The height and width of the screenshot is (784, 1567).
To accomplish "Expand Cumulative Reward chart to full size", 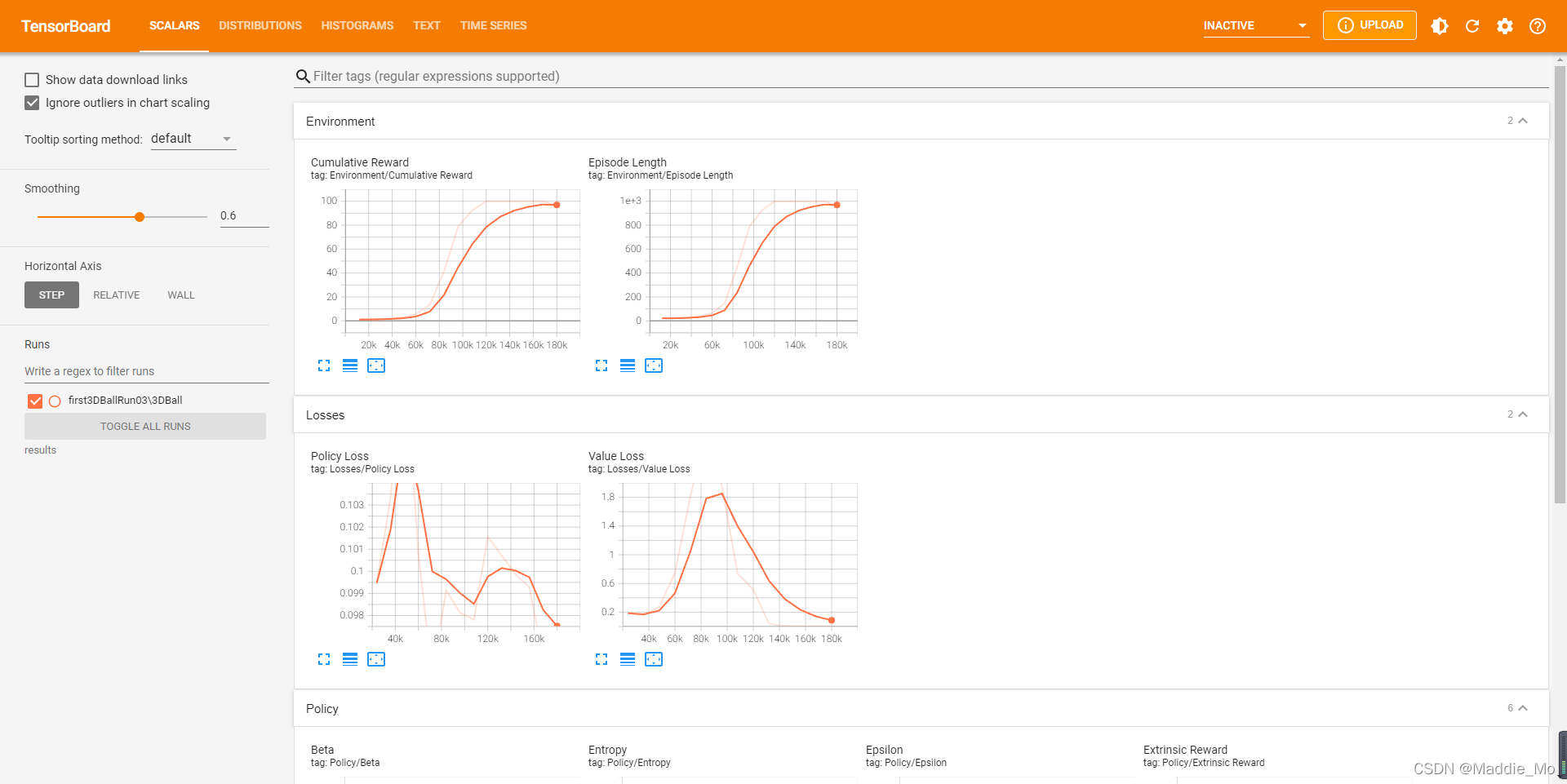I will pyautogui.click(x=324, y=365).
